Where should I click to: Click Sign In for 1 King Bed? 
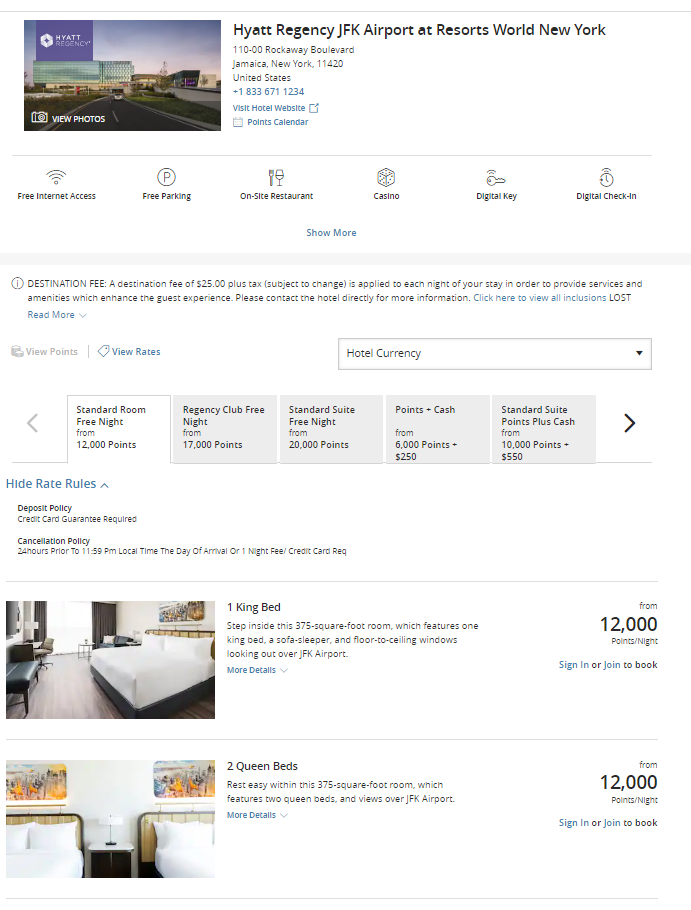[573, 665]
